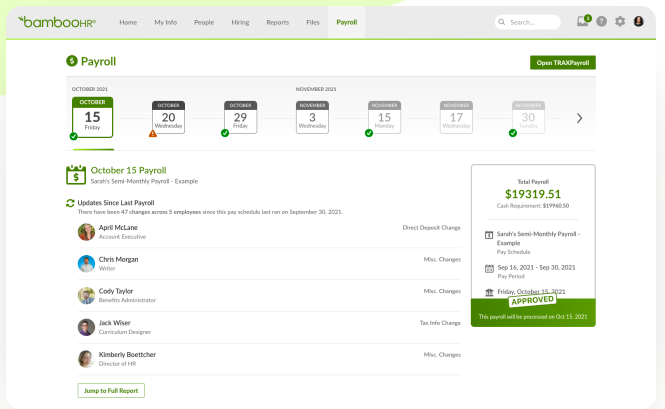Screen dimensions: 665x409
Task: Click Misc. Changes for Kimberly Boettcher
Action: pos(442,355)
